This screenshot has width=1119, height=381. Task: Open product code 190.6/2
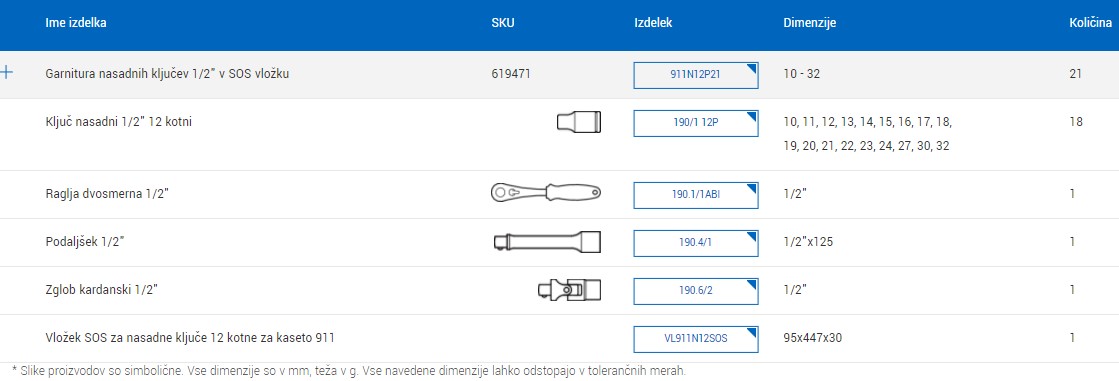pos(696,291)
